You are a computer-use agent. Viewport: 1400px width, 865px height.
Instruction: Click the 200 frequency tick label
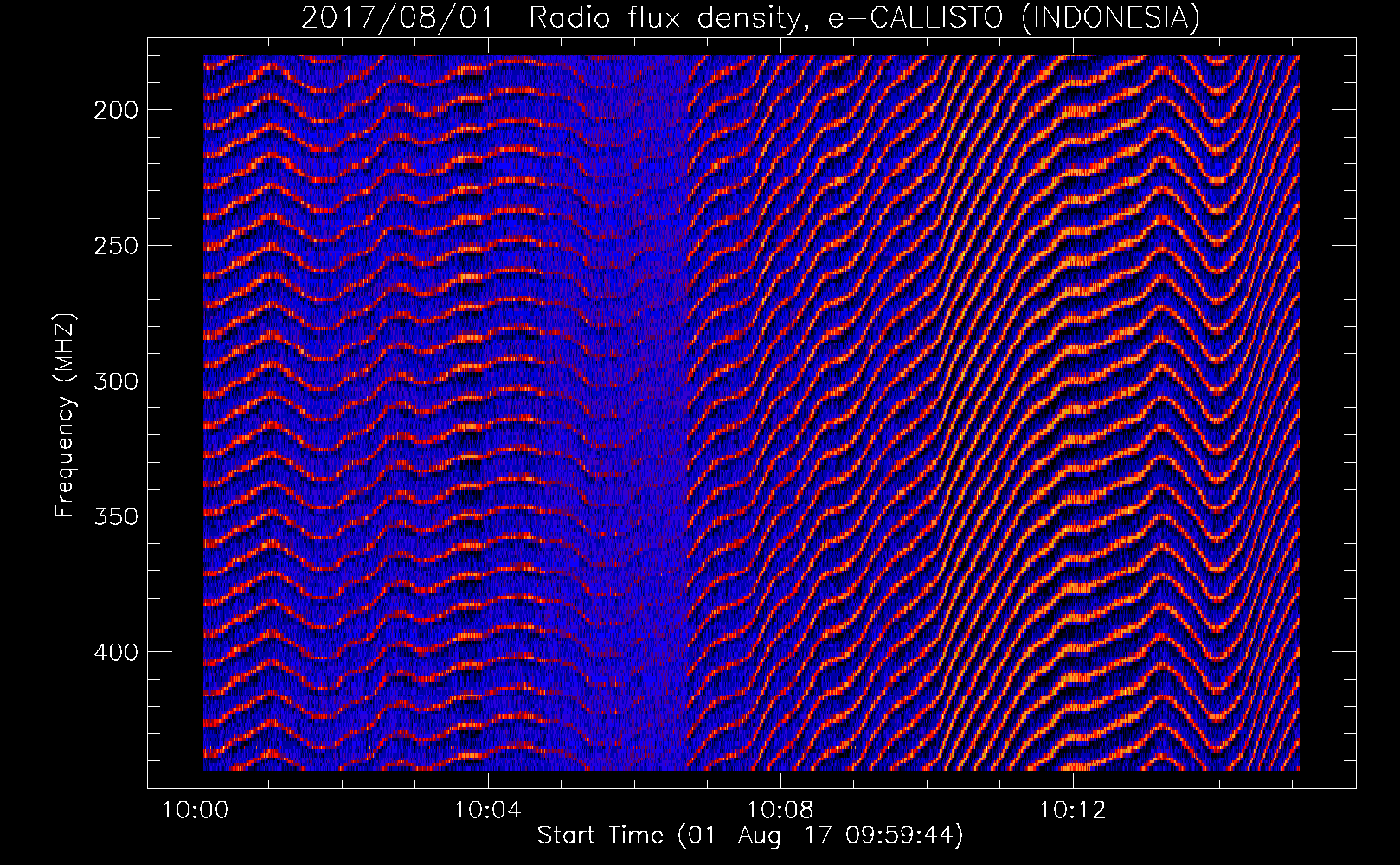114,110
